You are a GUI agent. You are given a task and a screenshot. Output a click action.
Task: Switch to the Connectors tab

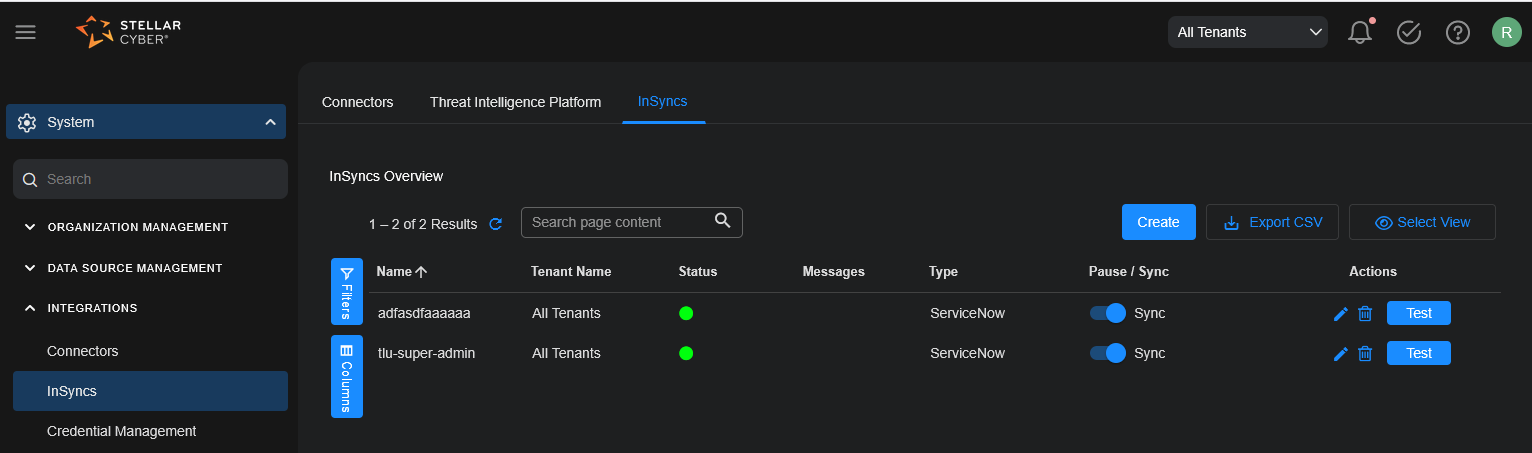click(x=357, y=102)
